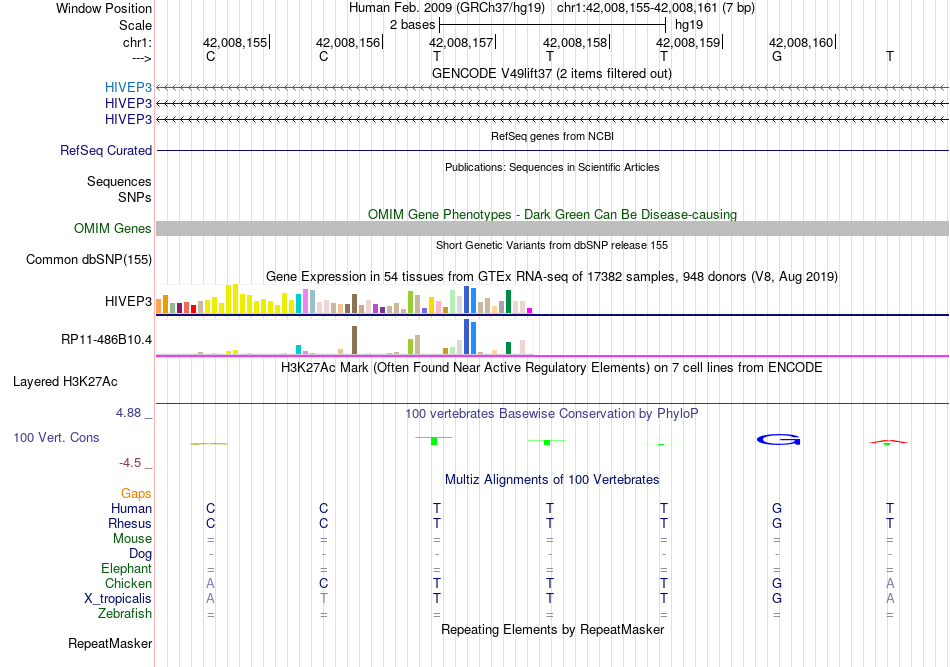Select the Layered H3K27Ac track label

[65, 382]
